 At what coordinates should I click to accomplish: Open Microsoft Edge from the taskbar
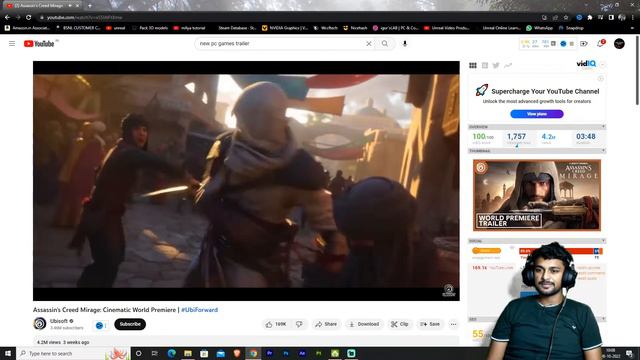(171, 353)
